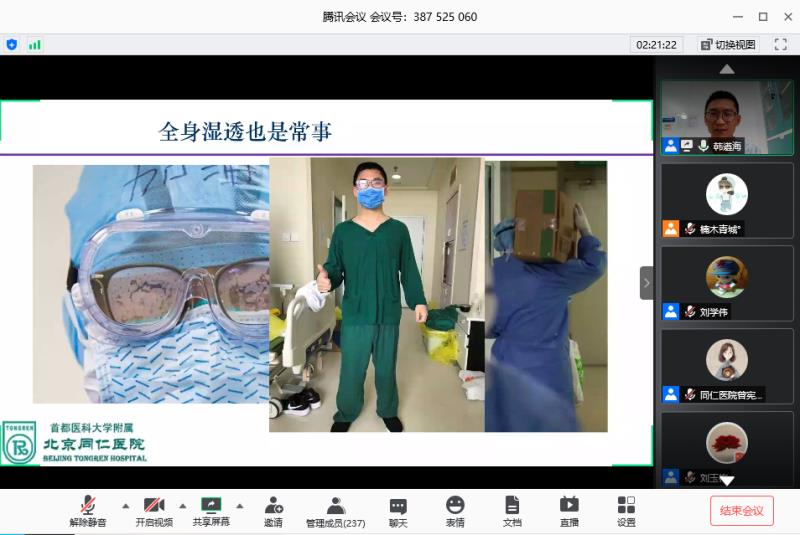The width and height of the screenshot is (800, 535).
Task: Open the Emoji reactions (表情) icon
Action: pyautogui.click(x=455, y=510)
